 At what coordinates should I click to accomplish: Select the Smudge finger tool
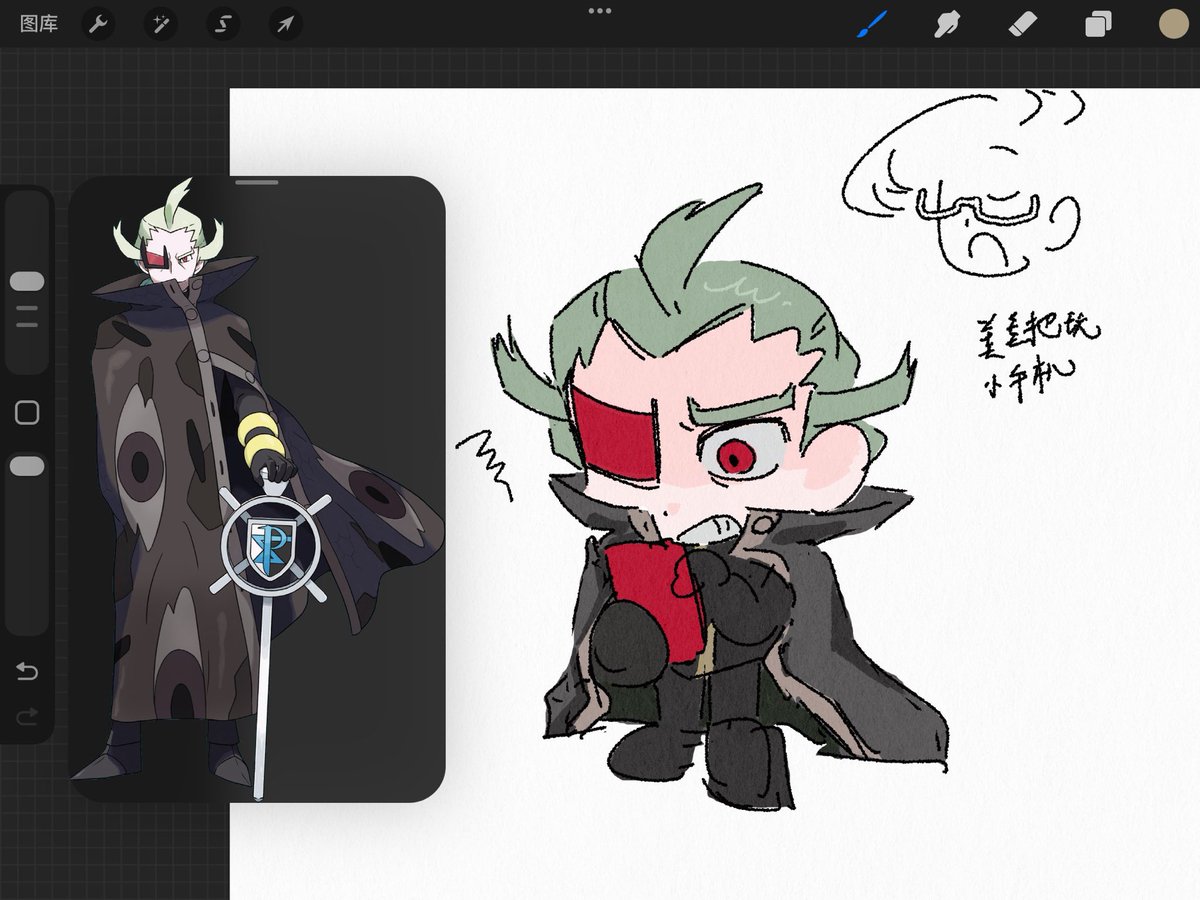[x=946, y=24]
